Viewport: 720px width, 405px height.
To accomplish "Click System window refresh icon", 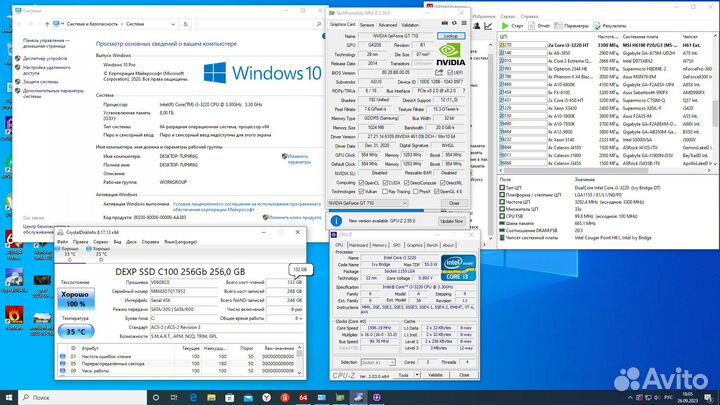I will (186, 24).
